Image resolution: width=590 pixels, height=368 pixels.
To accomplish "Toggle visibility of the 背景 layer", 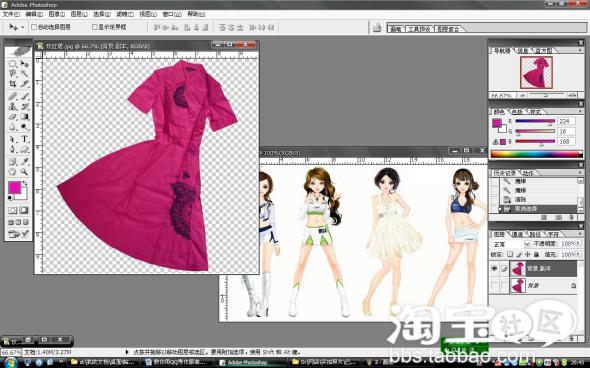I will [x=494, y=286].
